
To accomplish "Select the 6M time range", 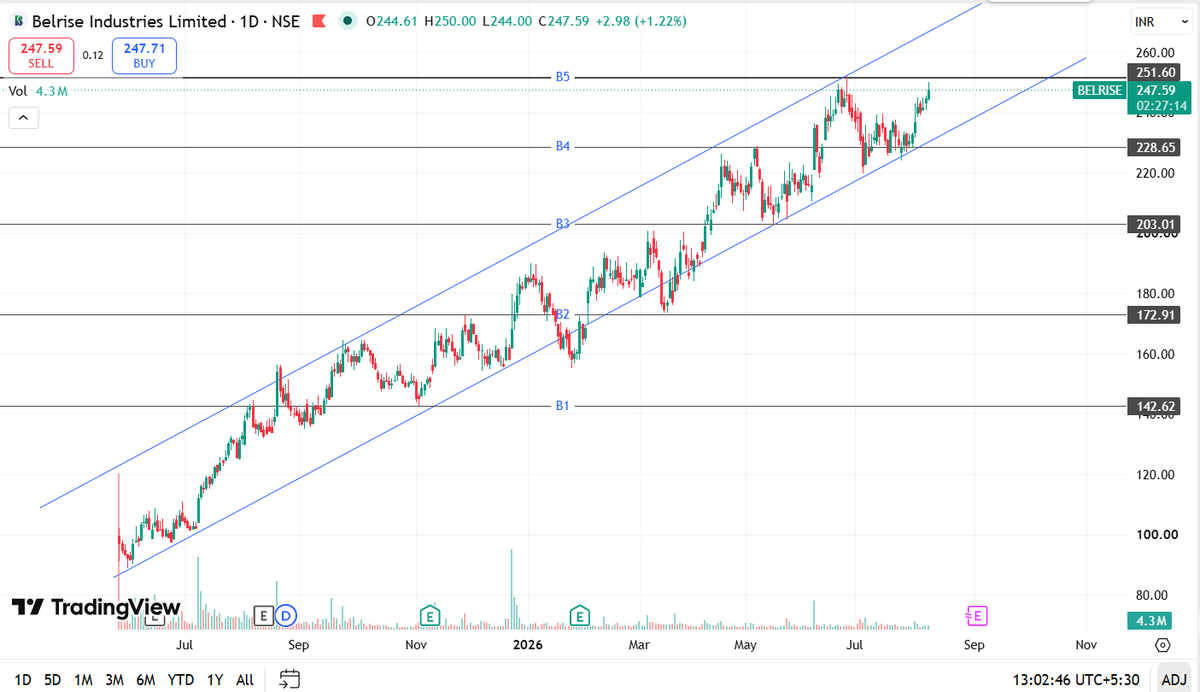I will coord(146,680).
